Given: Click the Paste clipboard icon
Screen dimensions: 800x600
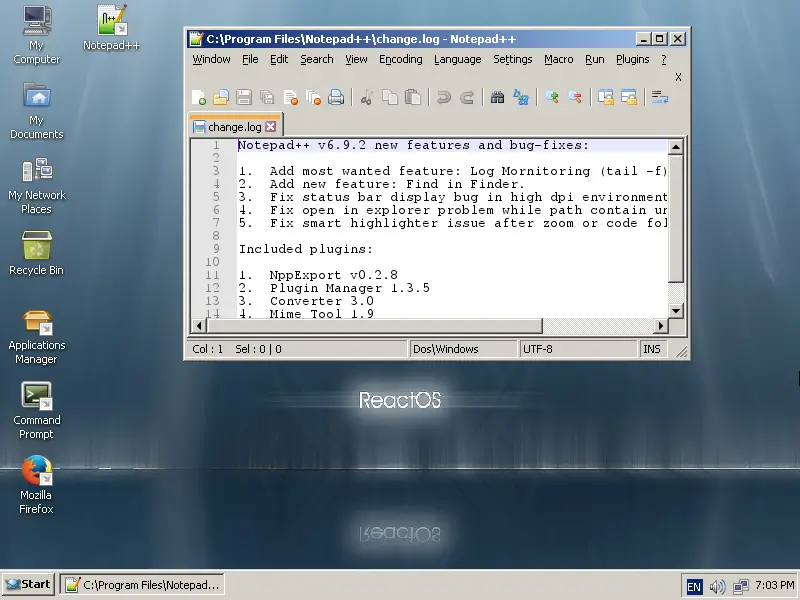Looking at the screenshot, I should click(x=412, y=97).
